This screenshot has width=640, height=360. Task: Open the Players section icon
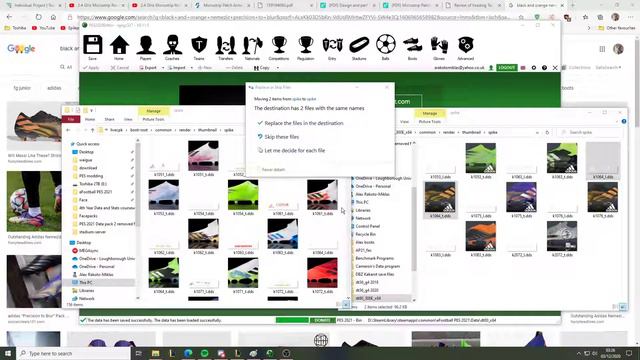(x=146, y=44)
